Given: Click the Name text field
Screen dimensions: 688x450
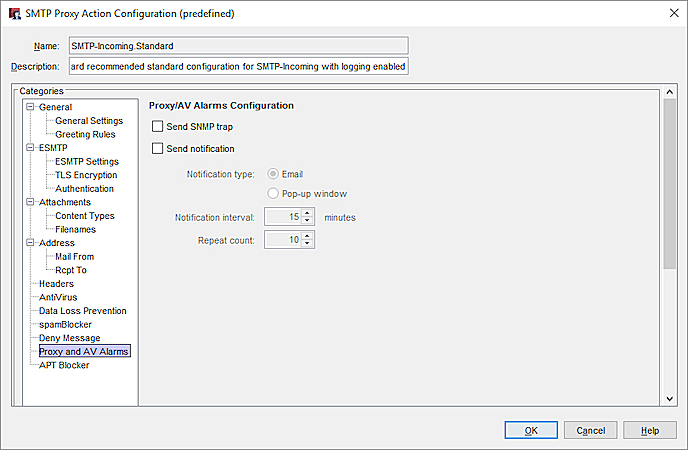Looking at the screenshot, I should tap(238, 45).
